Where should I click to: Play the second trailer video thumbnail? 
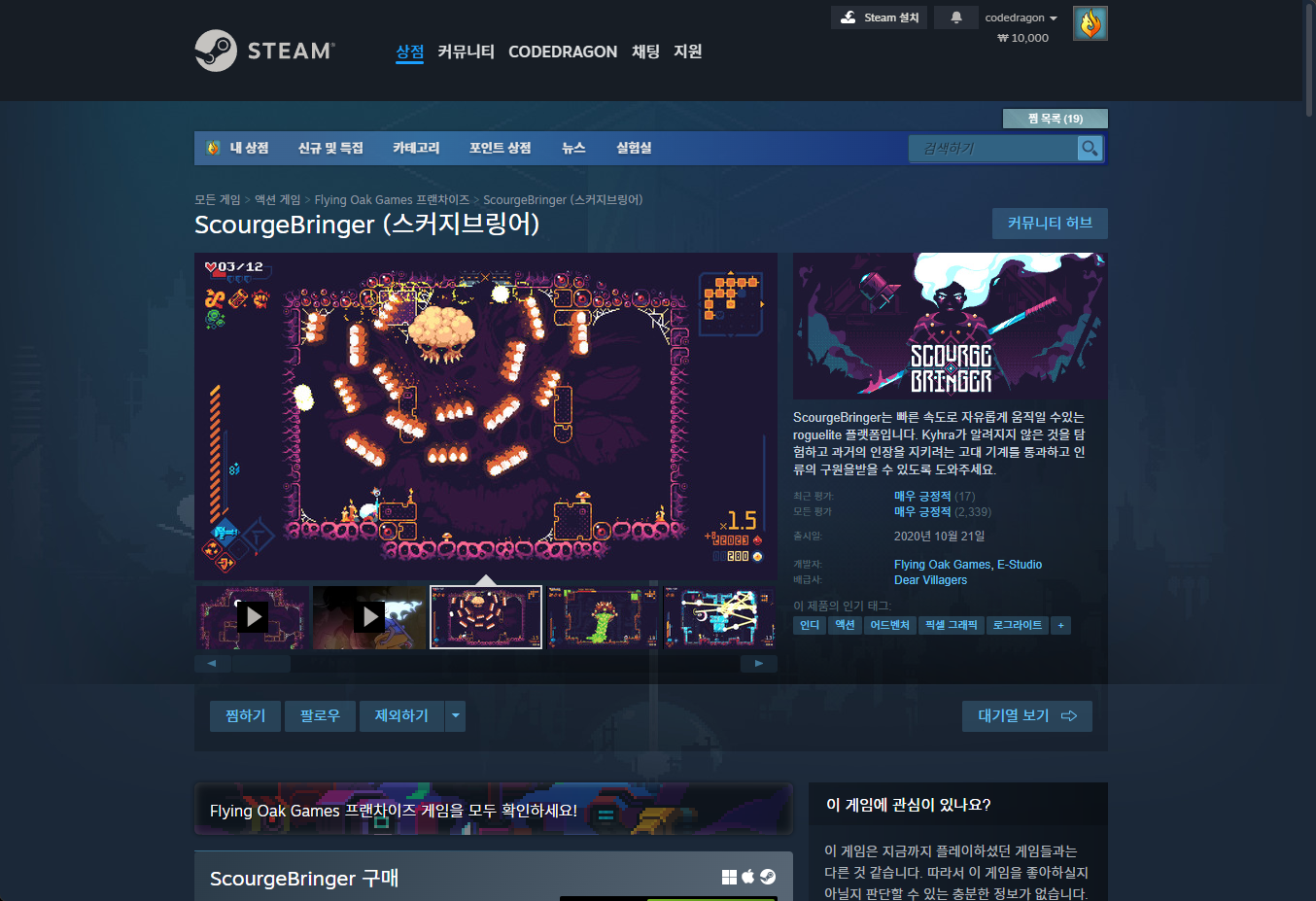[x=369, y=616]
